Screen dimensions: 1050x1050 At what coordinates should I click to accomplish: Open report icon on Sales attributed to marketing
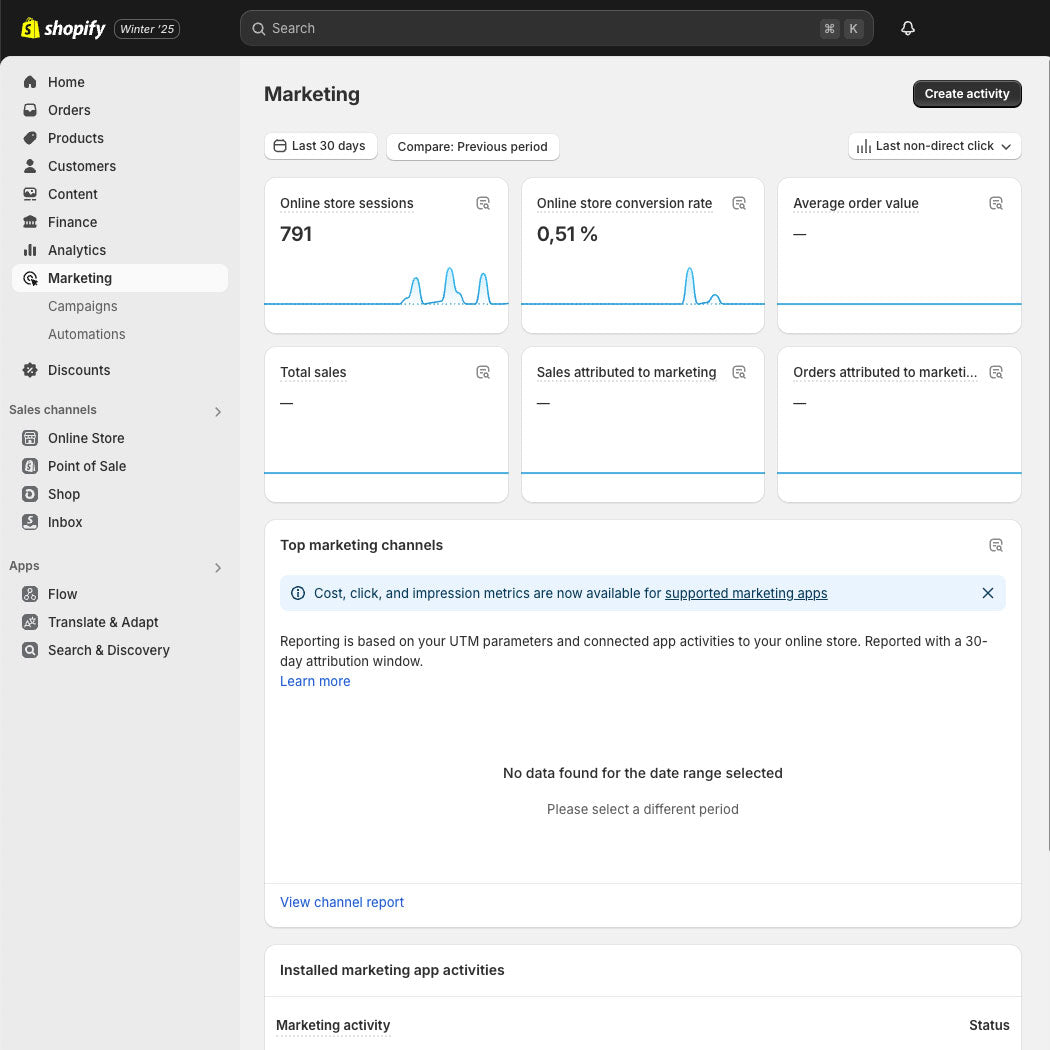point(739,372)
